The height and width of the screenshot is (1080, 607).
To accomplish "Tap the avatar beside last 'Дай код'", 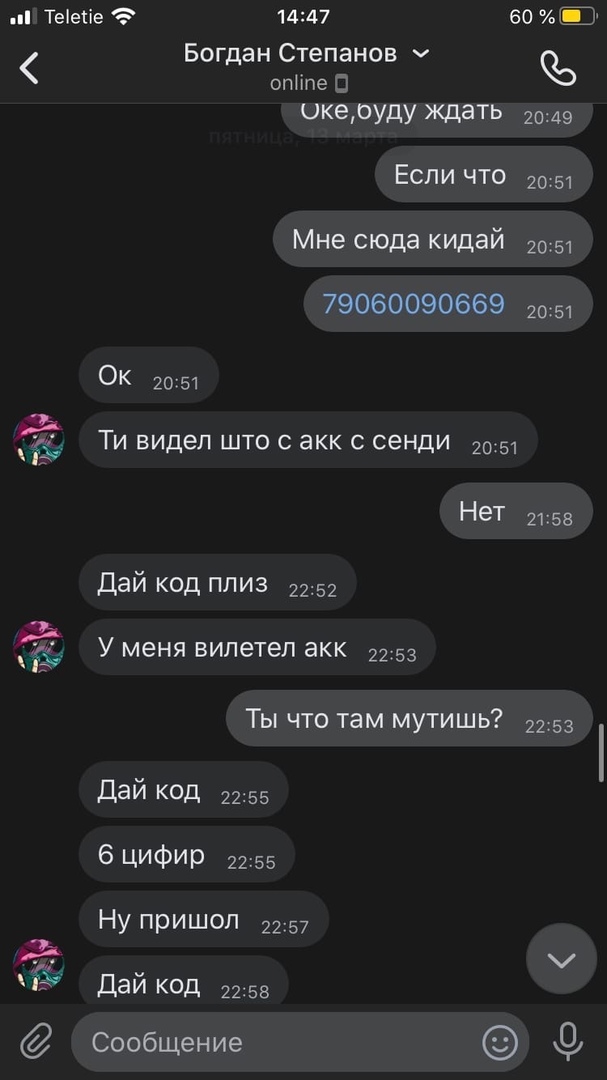I will click(39, 964).
